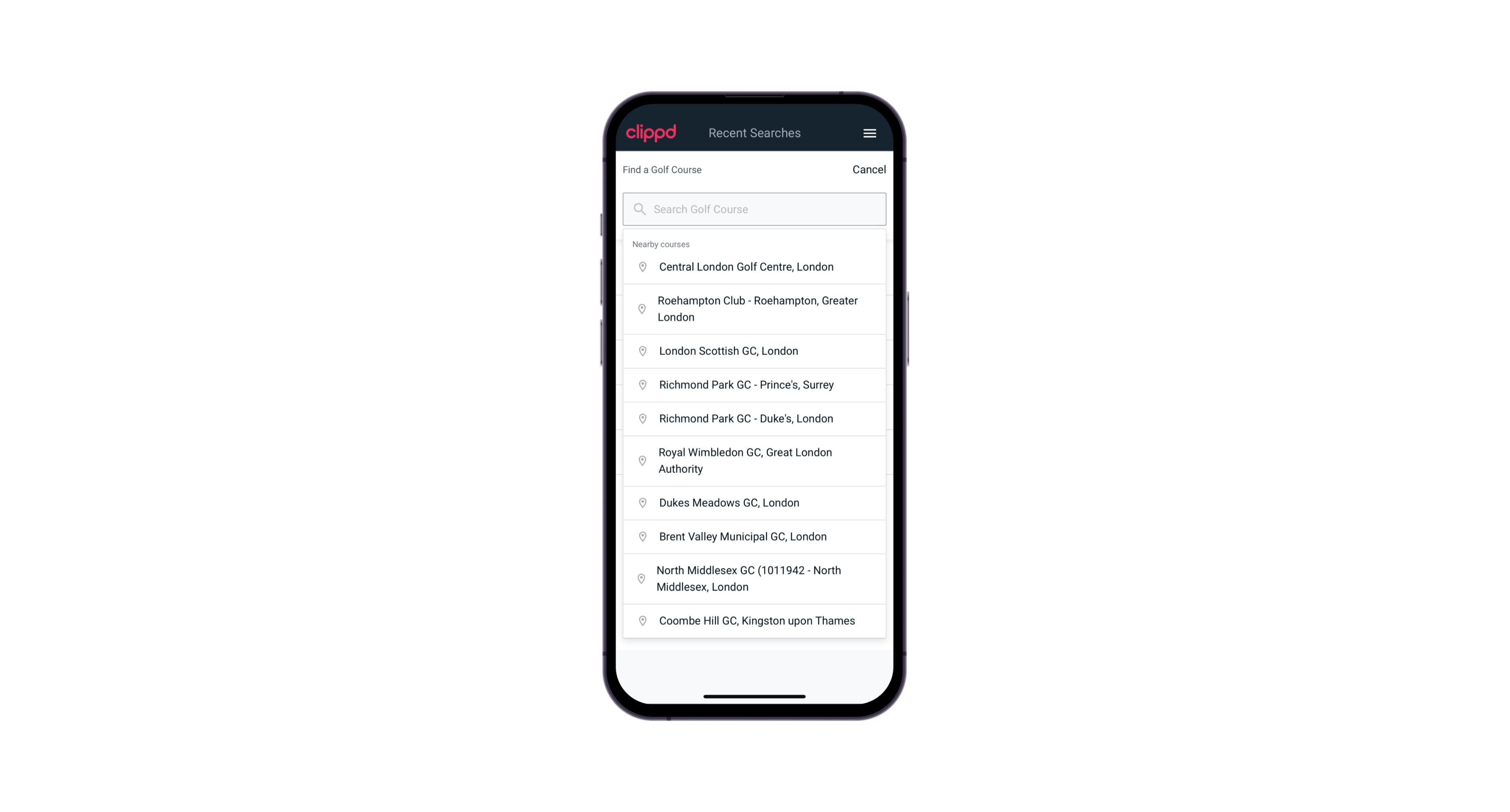
Task: Select Richmond Park GC Prince's Surrey
Action: click(755, 384)
